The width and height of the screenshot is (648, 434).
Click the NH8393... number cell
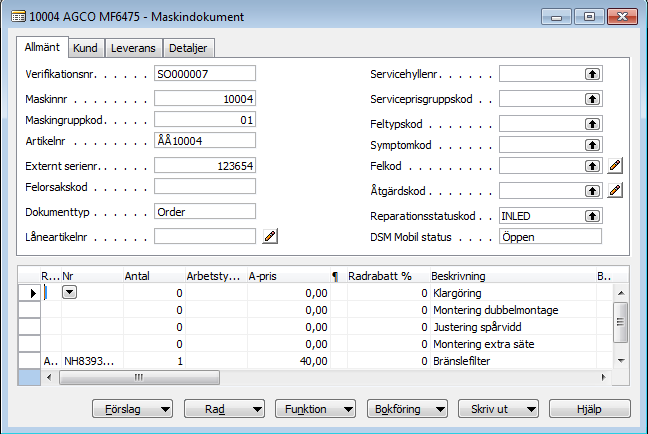click(92, 361)
